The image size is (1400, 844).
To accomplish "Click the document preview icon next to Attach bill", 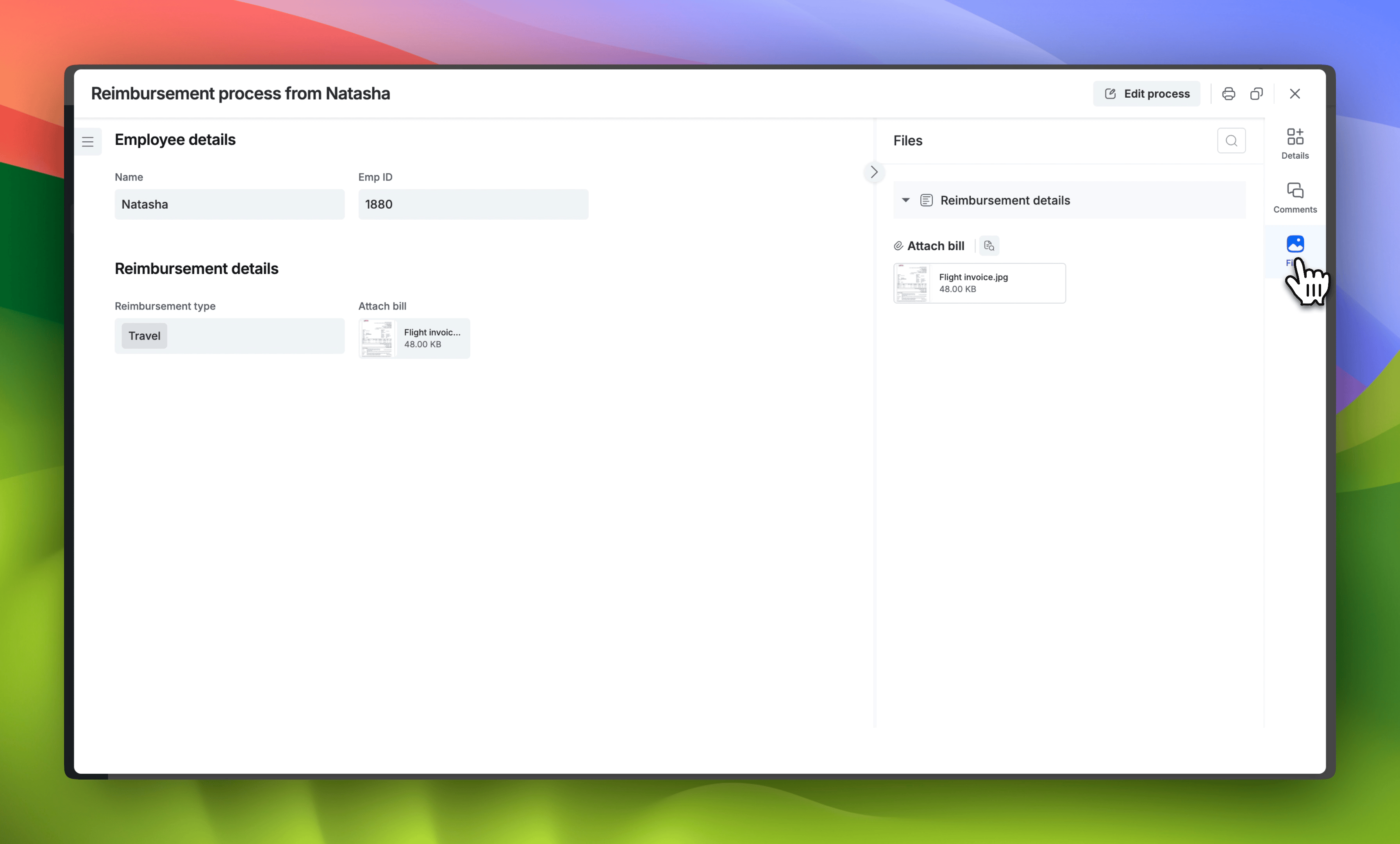I will pyautogui.click(x=989, y=245).
